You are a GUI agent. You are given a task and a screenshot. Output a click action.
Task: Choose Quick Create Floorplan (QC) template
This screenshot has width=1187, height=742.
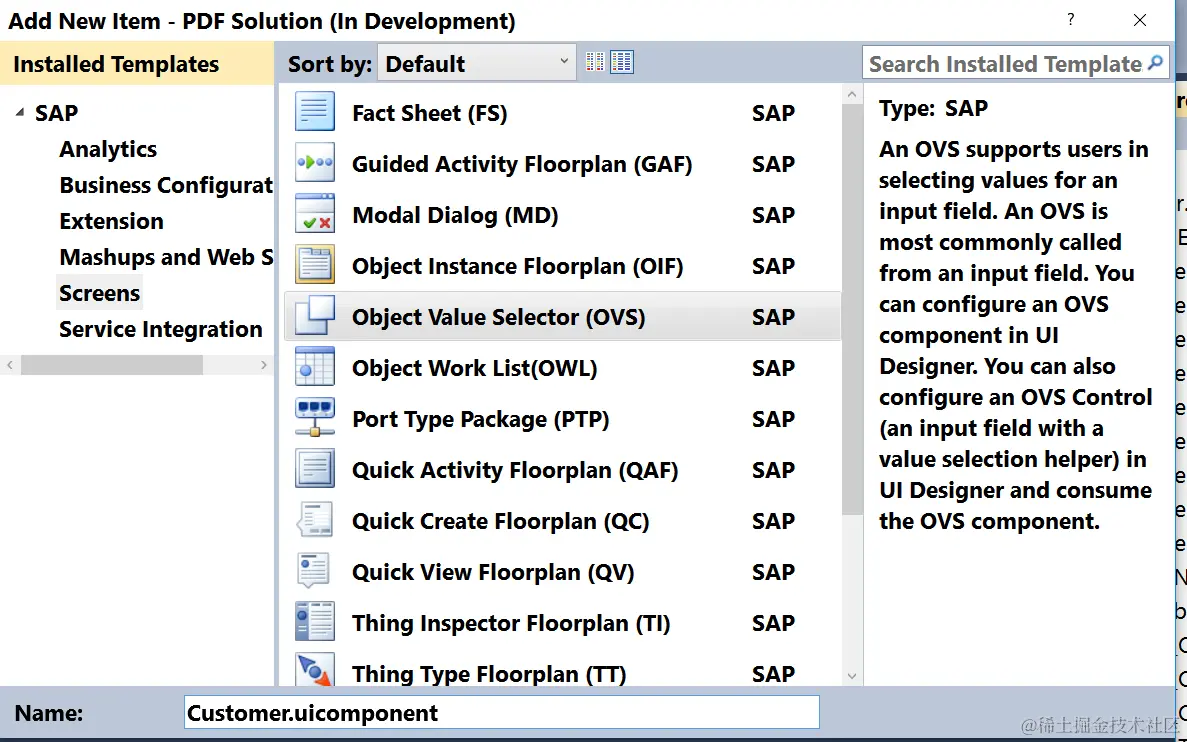coord(562,521)
